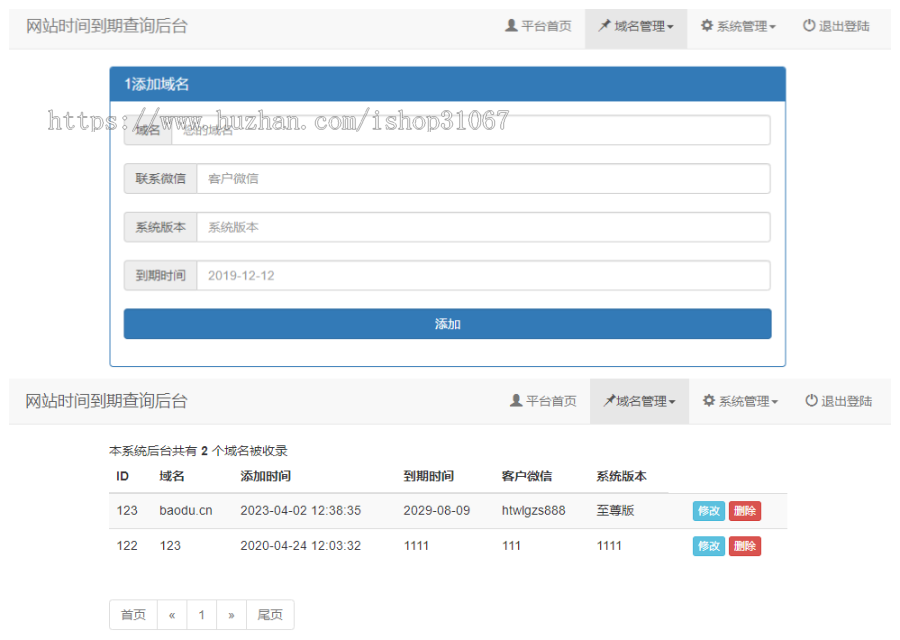900x640 pixels.
Task: Click the user icon beside lower 平台首页
Action: click(x=516, y=401)
